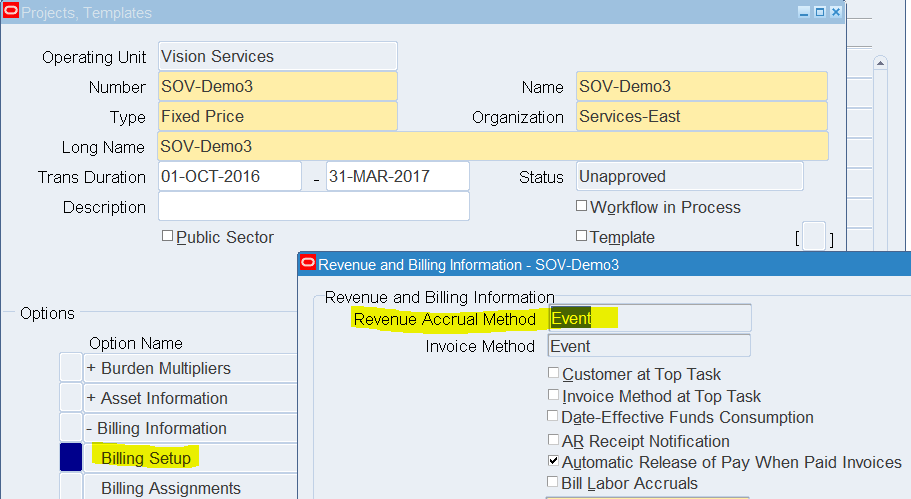
Task: Click the Options group label
Action: coord(48,313)
